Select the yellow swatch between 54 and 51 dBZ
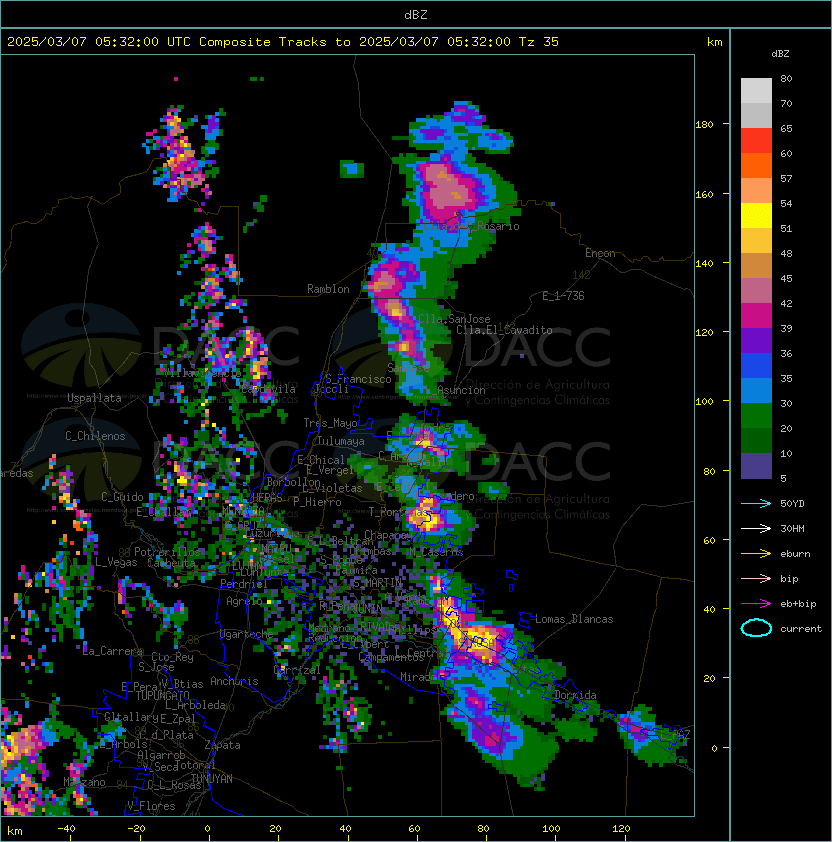 (x=756, y=215)
